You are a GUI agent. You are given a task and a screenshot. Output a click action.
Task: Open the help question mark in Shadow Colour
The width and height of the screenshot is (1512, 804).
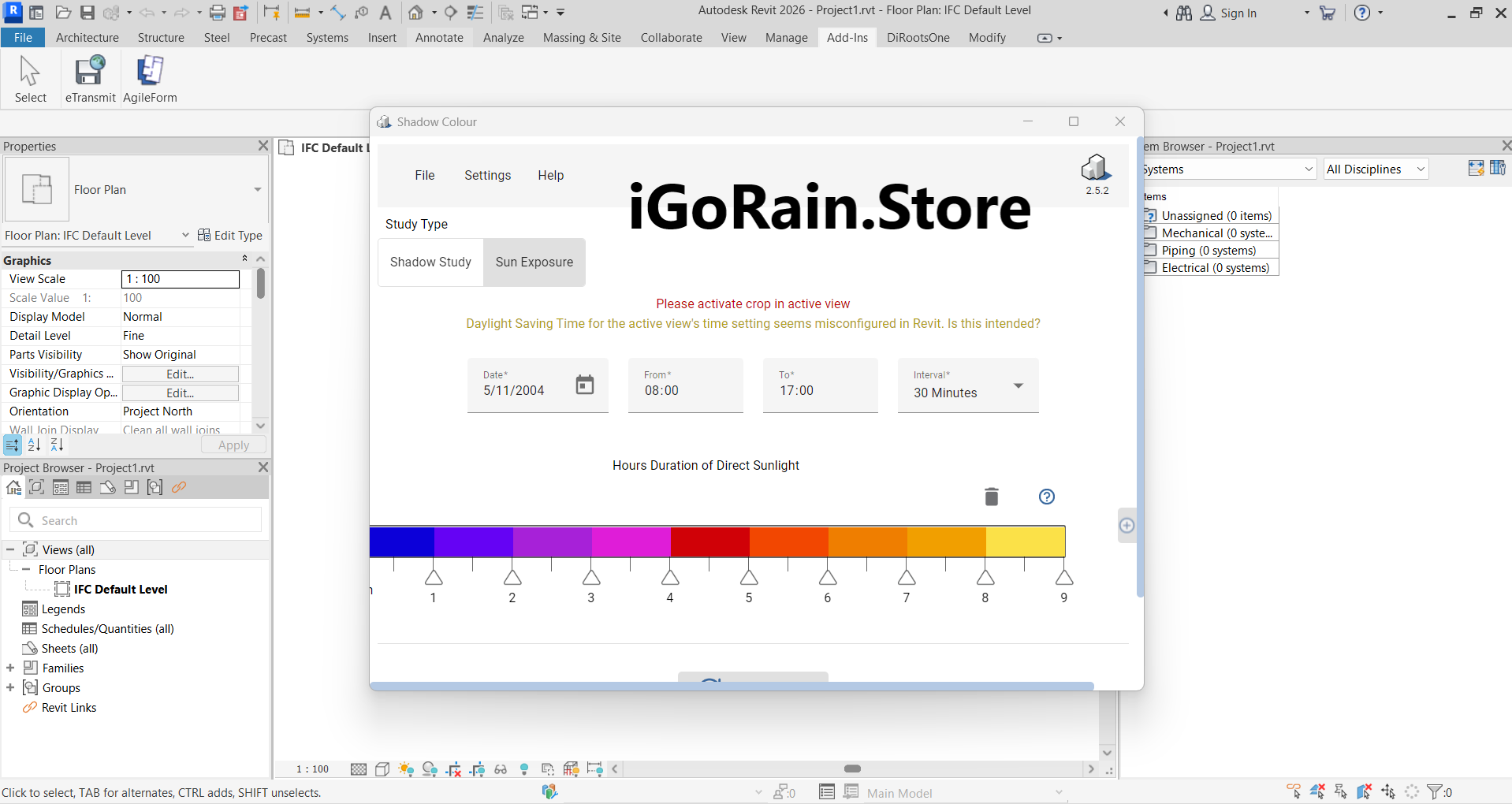[1046, 497]
